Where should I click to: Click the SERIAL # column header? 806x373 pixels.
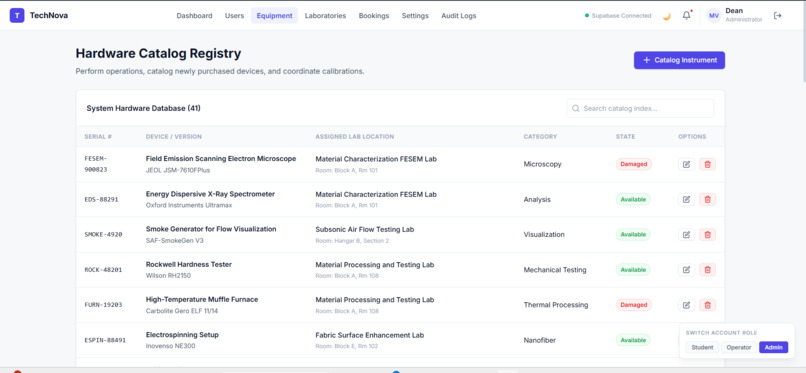98,137
